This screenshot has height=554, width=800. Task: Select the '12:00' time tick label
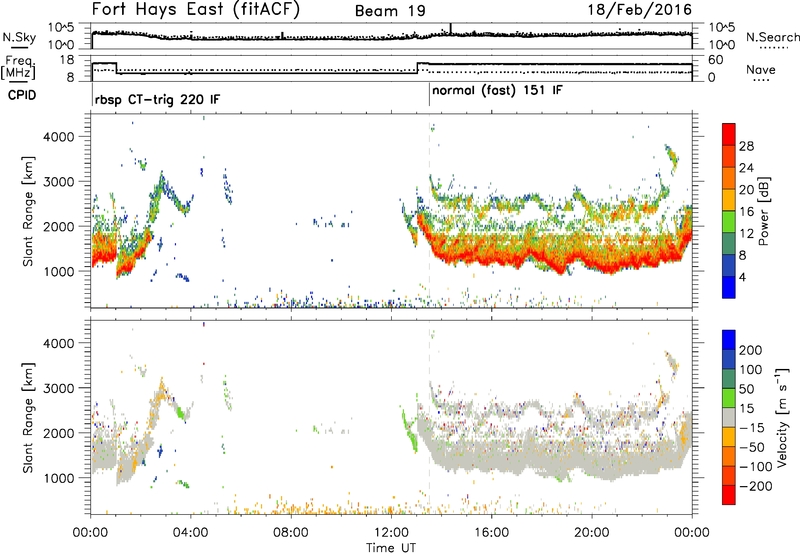pyautogui.click(x=391, y=533)
